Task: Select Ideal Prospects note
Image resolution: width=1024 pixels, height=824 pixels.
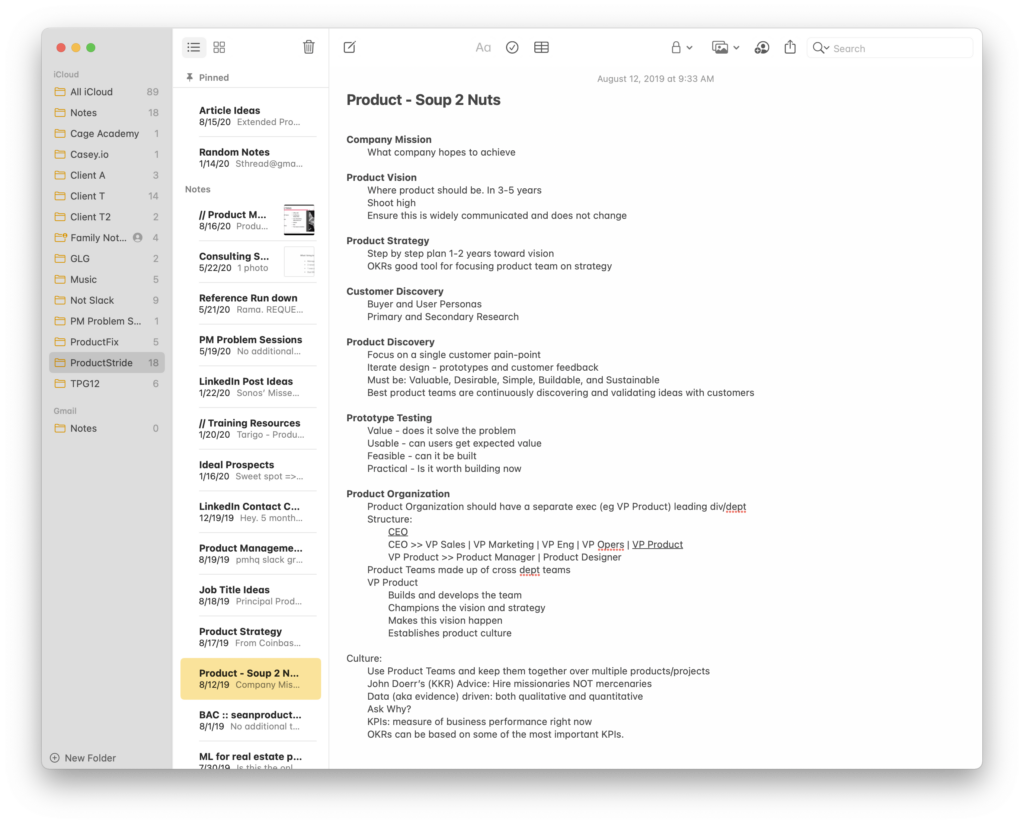Action: pyautogui.click(x=251, y=471)
